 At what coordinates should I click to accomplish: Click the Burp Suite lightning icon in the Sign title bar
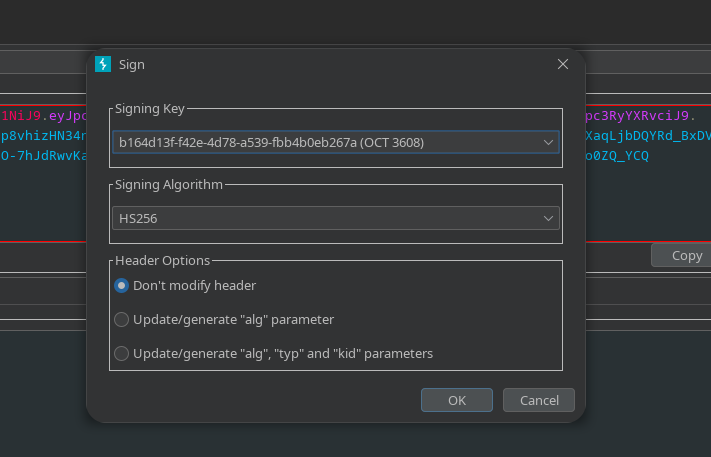tap(102, 64)
